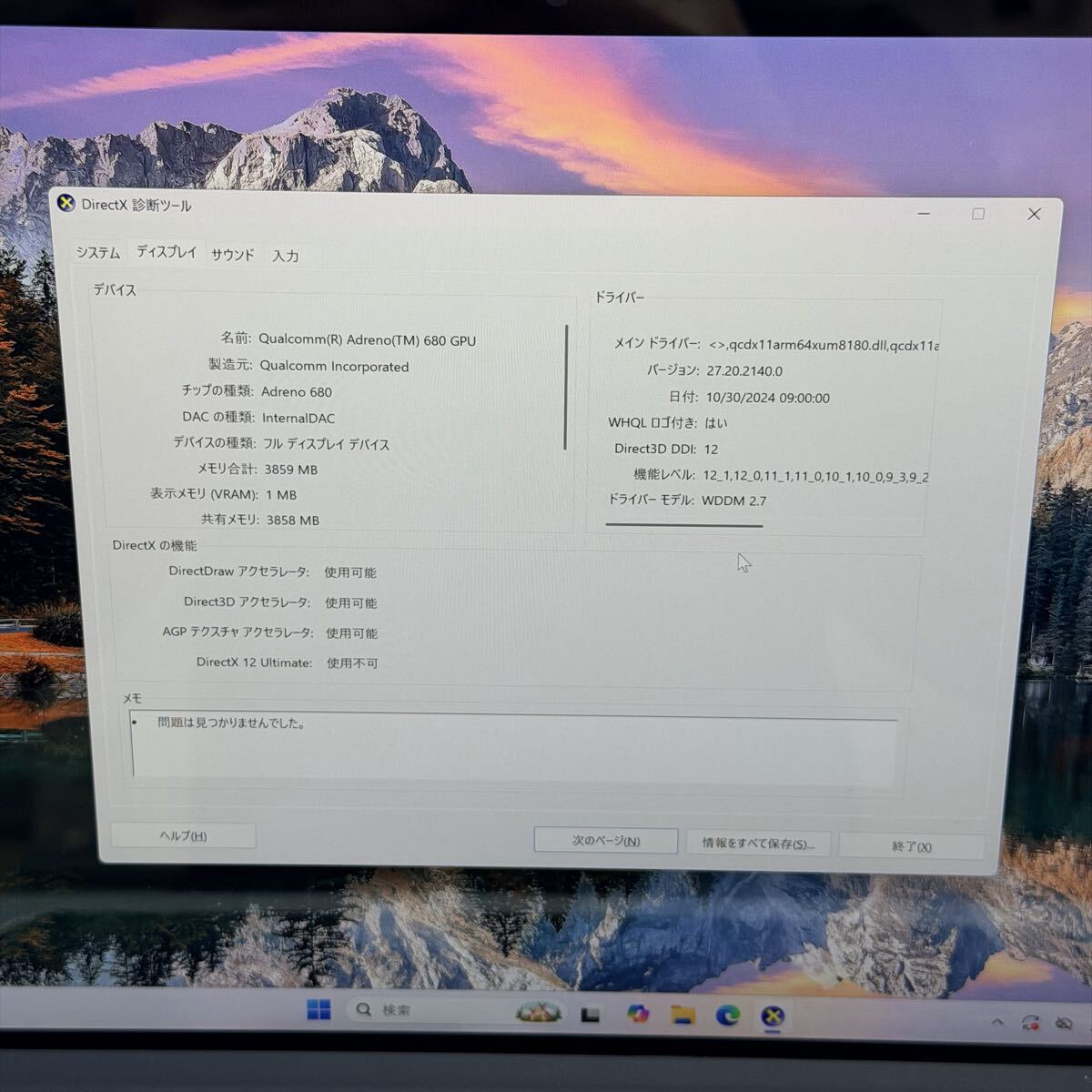Maximize the DirectX 診断ツール window
This screenshot has width=1092, height=1092.
pos(978,214)
